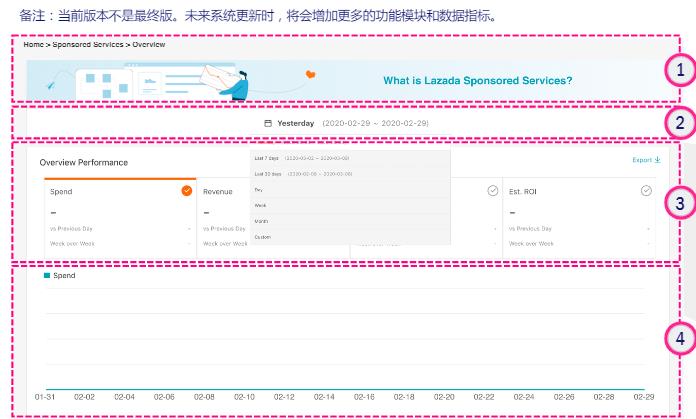Select Day option in date menu
Viewport: 696px width, 419px height.
point(351,190)
